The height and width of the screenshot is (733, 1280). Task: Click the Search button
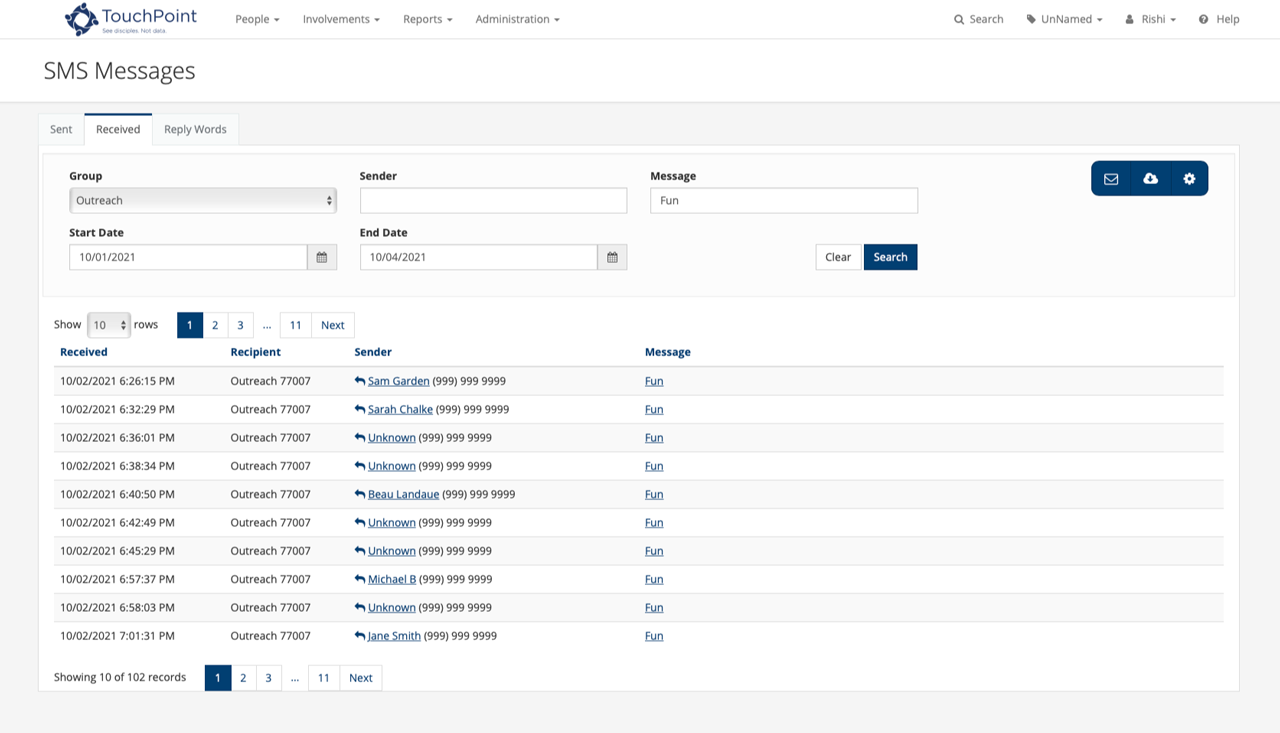tap(890, 257)
